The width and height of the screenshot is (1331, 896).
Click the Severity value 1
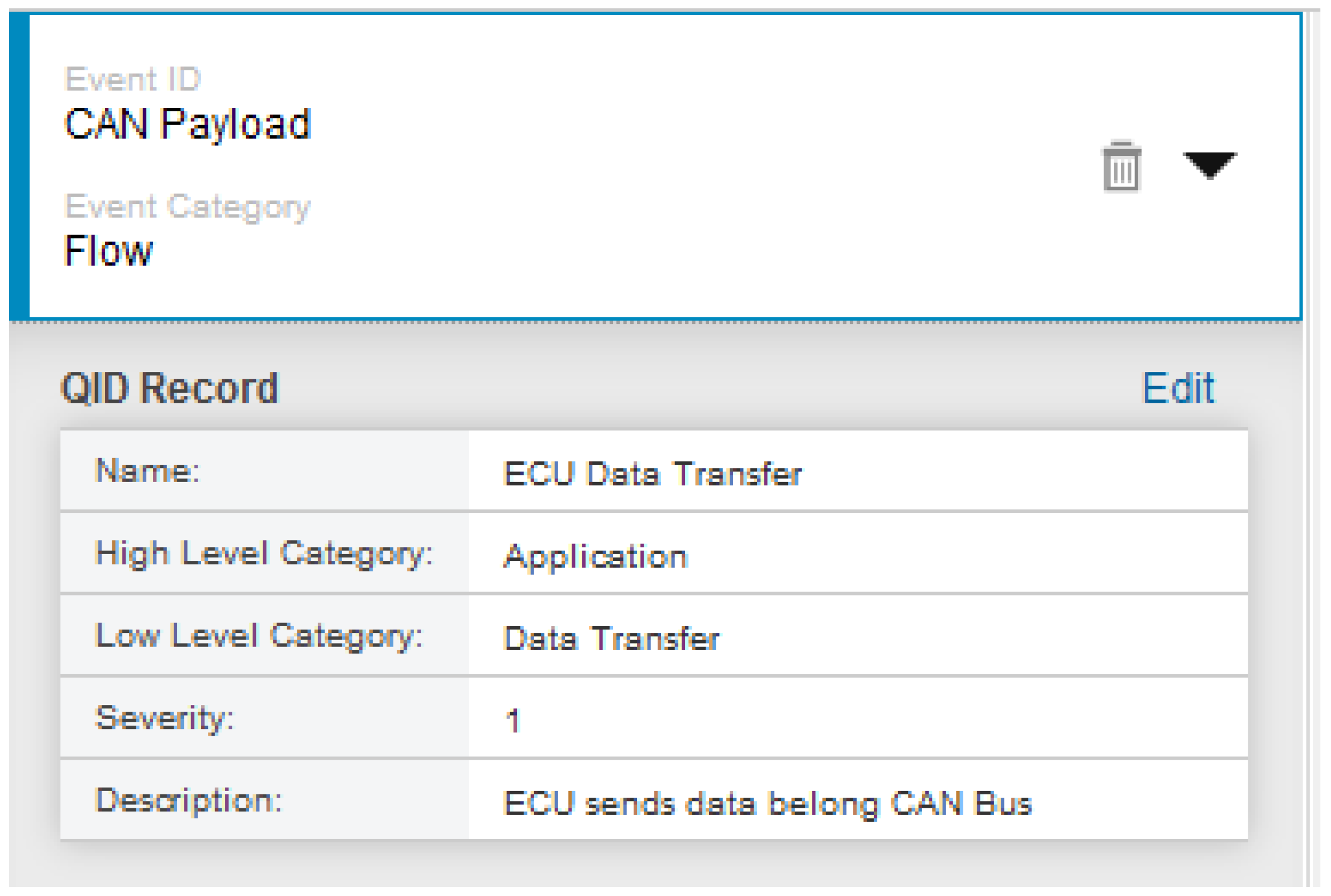click(512, 721)
